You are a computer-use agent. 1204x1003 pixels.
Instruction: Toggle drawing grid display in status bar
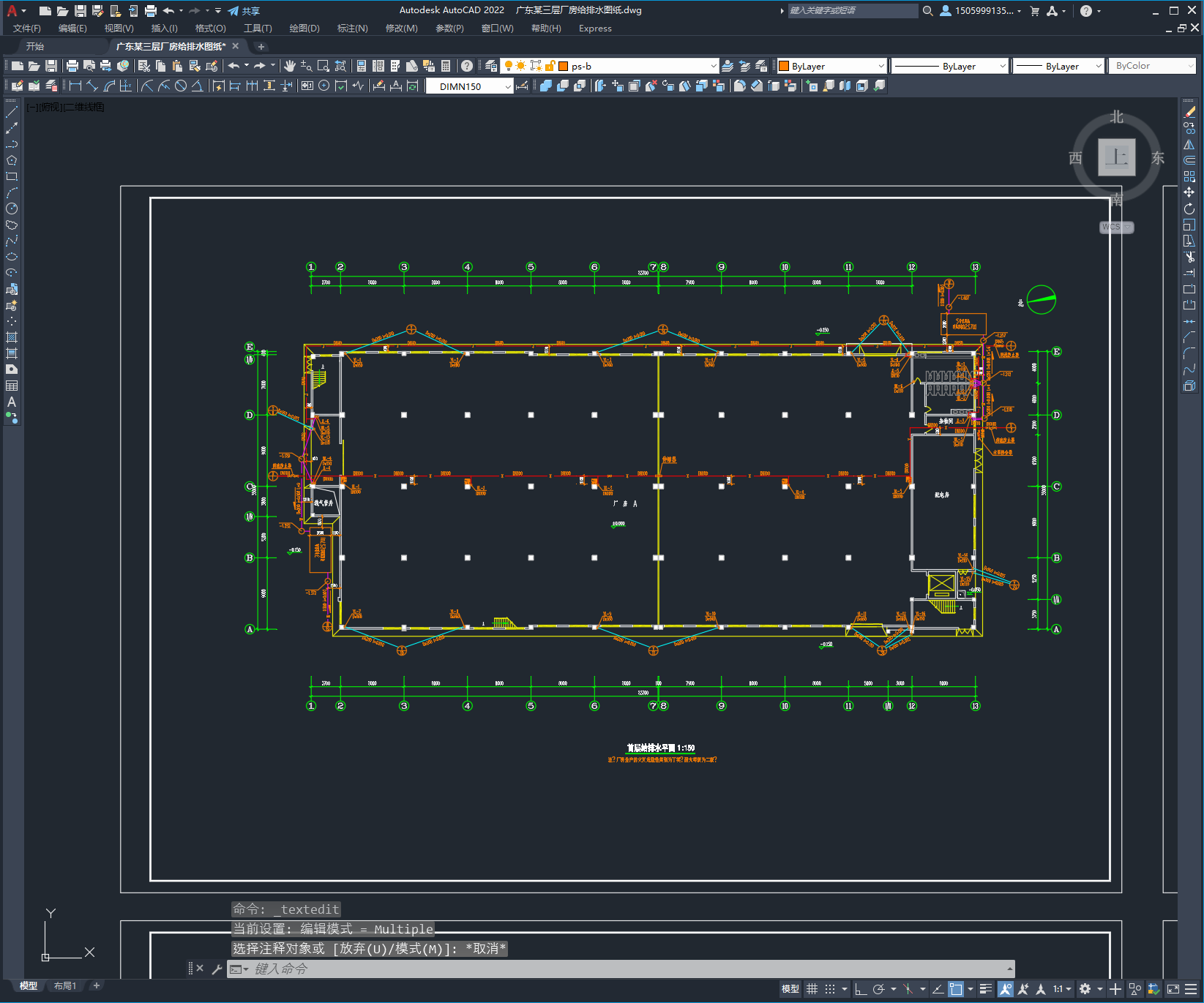pyautogui.click(x=812, y=989)
